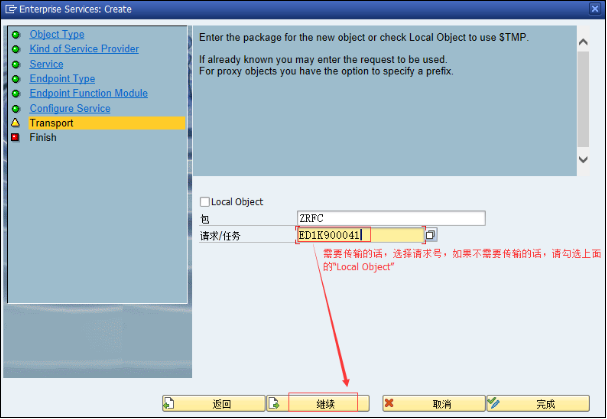Go to Configure Service step
Screen dimensions: 607x419
pyautogui.click(x=70, y=108)
